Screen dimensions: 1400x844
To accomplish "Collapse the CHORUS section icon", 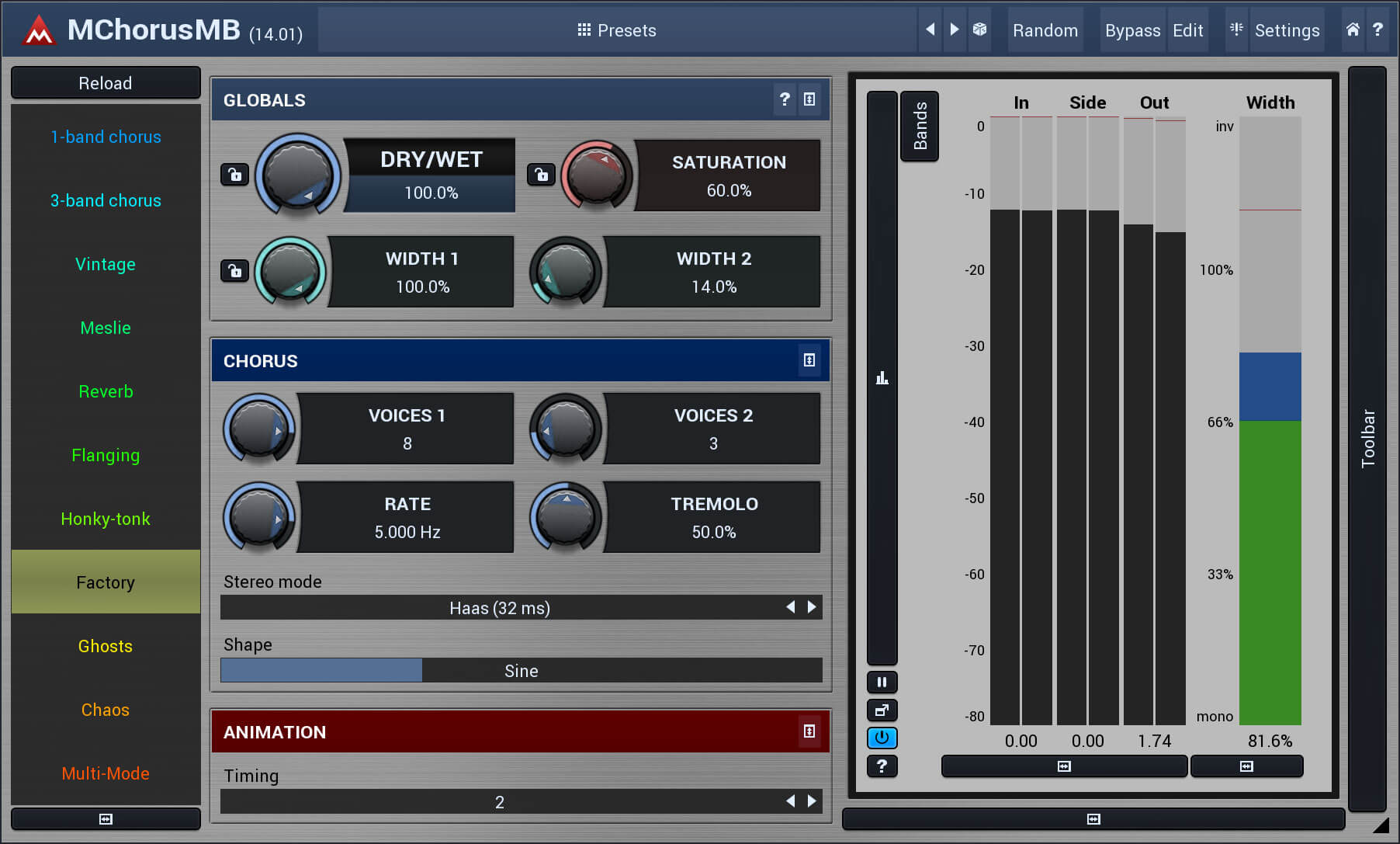I will click(809, 360).
